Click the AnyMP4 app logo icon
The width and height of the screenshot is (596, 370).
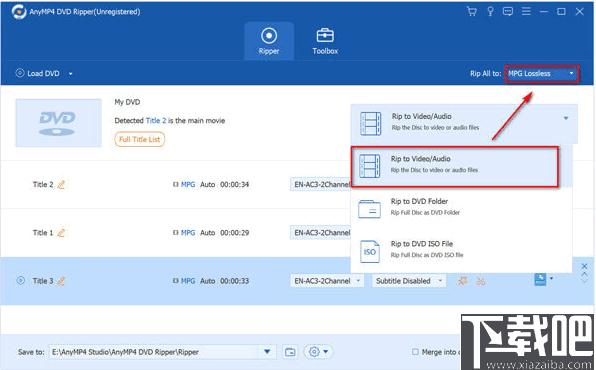[x=18, y=12]
